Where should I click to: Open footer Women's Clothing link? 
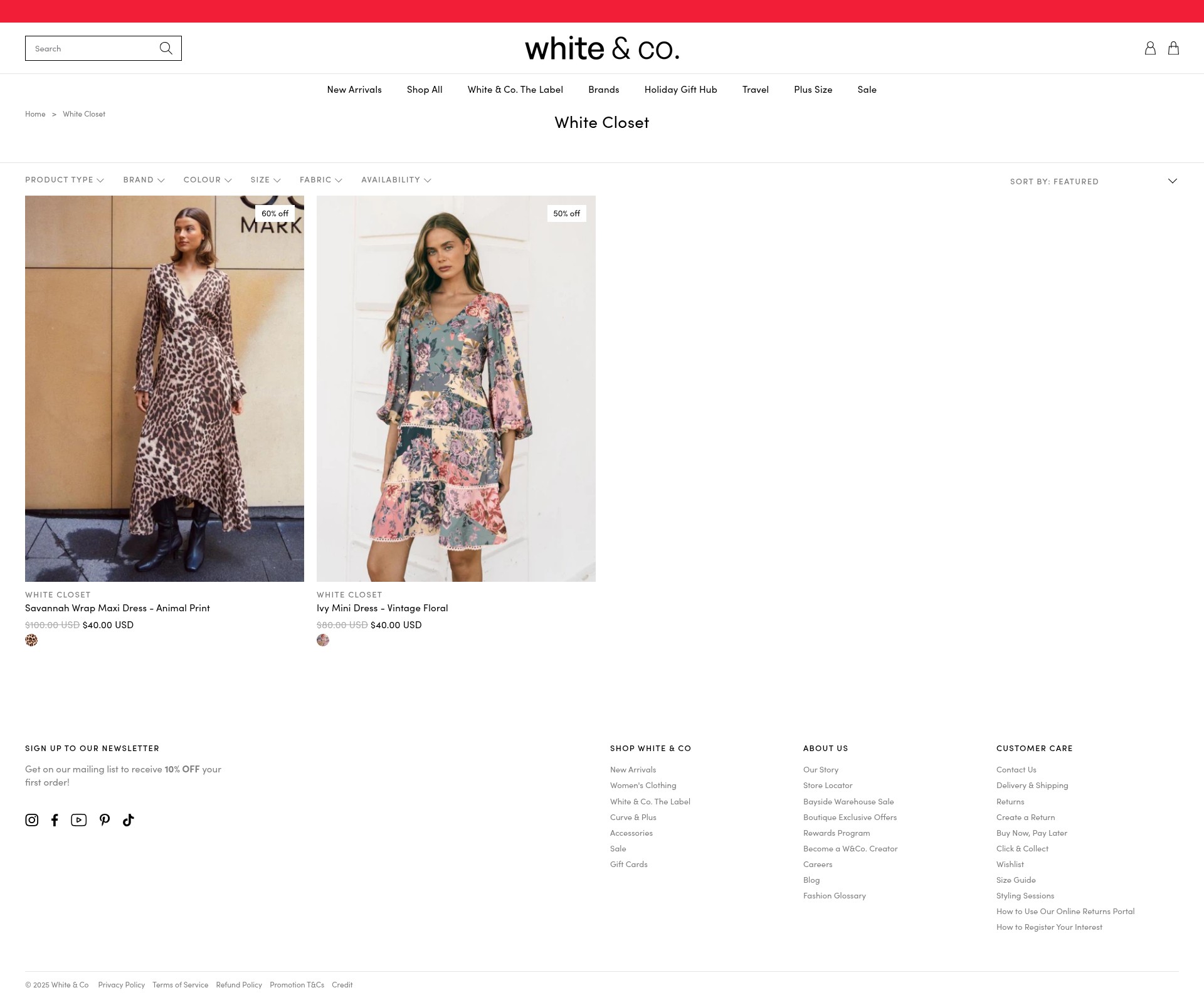[643, 786]
